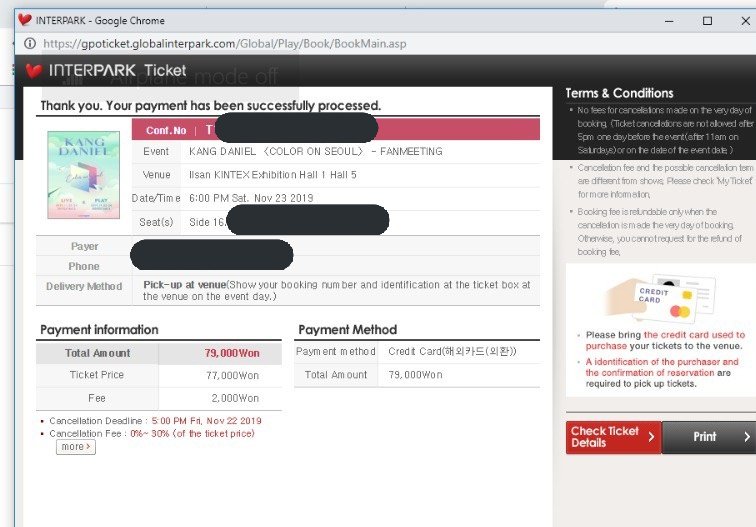Maximize the Interpark Chrome window

[x=707, y=21]
